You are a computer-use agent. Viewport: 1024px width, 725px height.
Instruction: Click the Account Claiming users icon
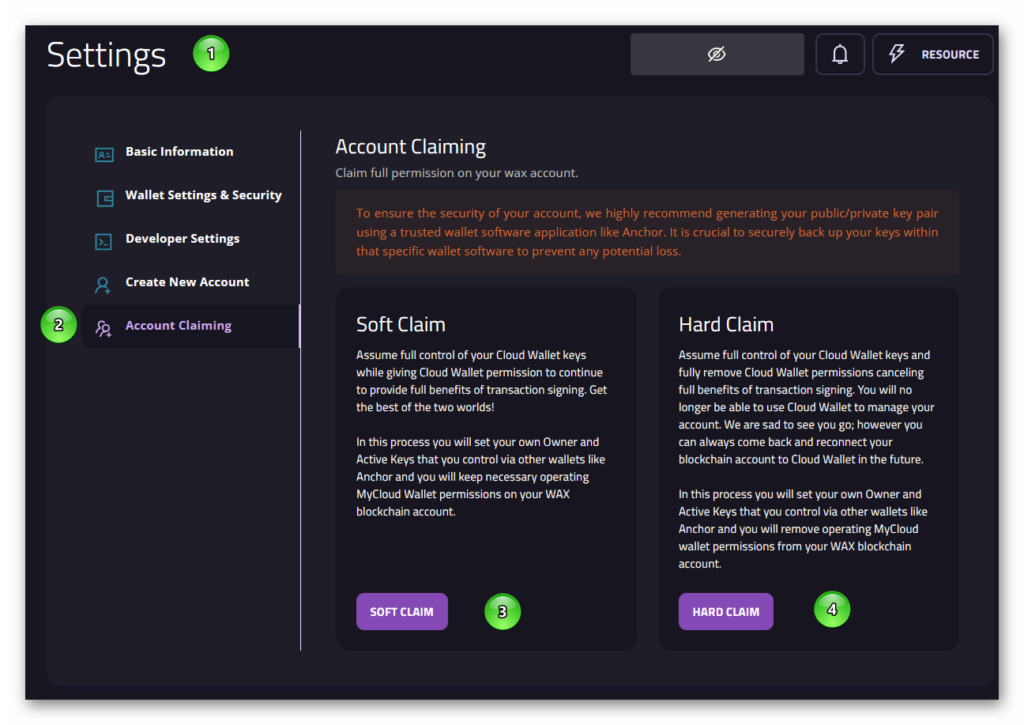pyautogui.click(x=103, y=329)
